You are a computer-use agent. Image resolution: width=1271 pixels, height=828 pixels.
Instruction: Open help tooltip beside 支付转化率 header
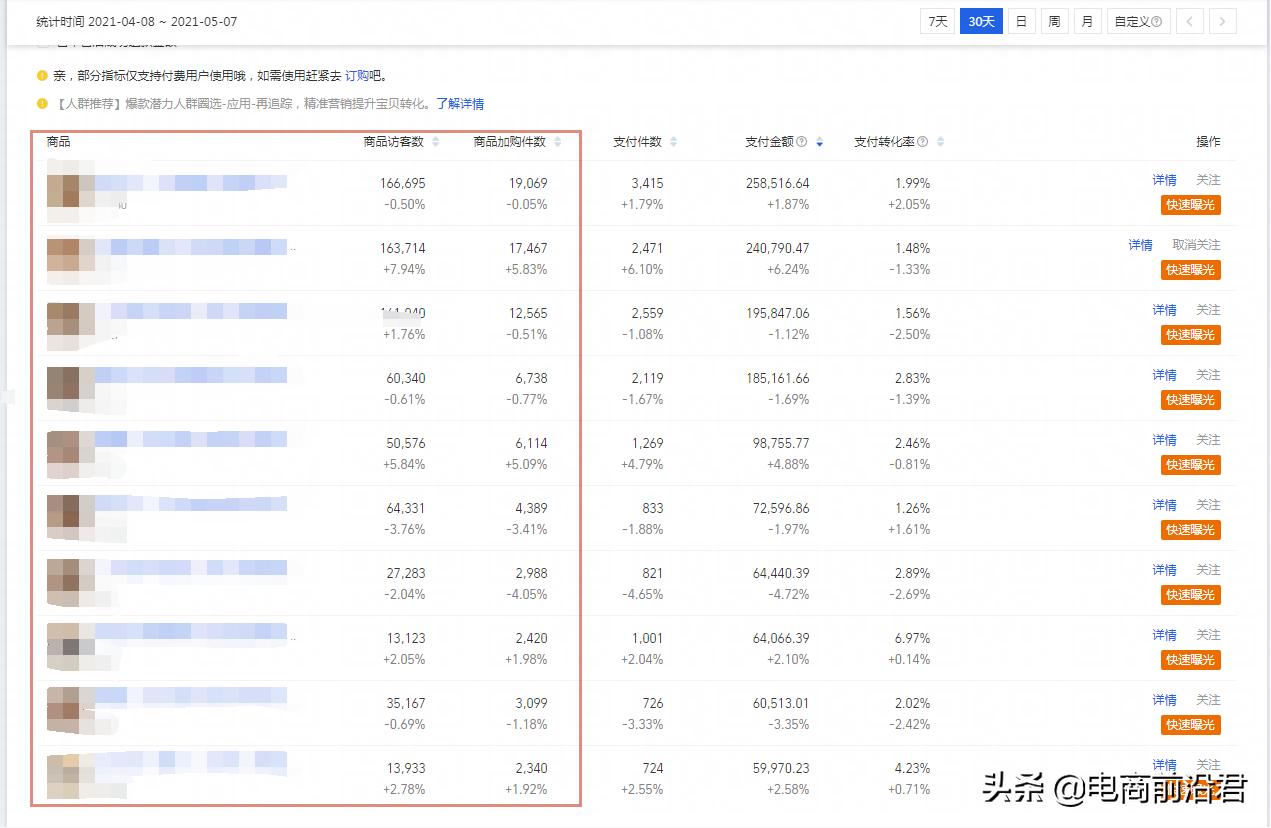(922, 142)
